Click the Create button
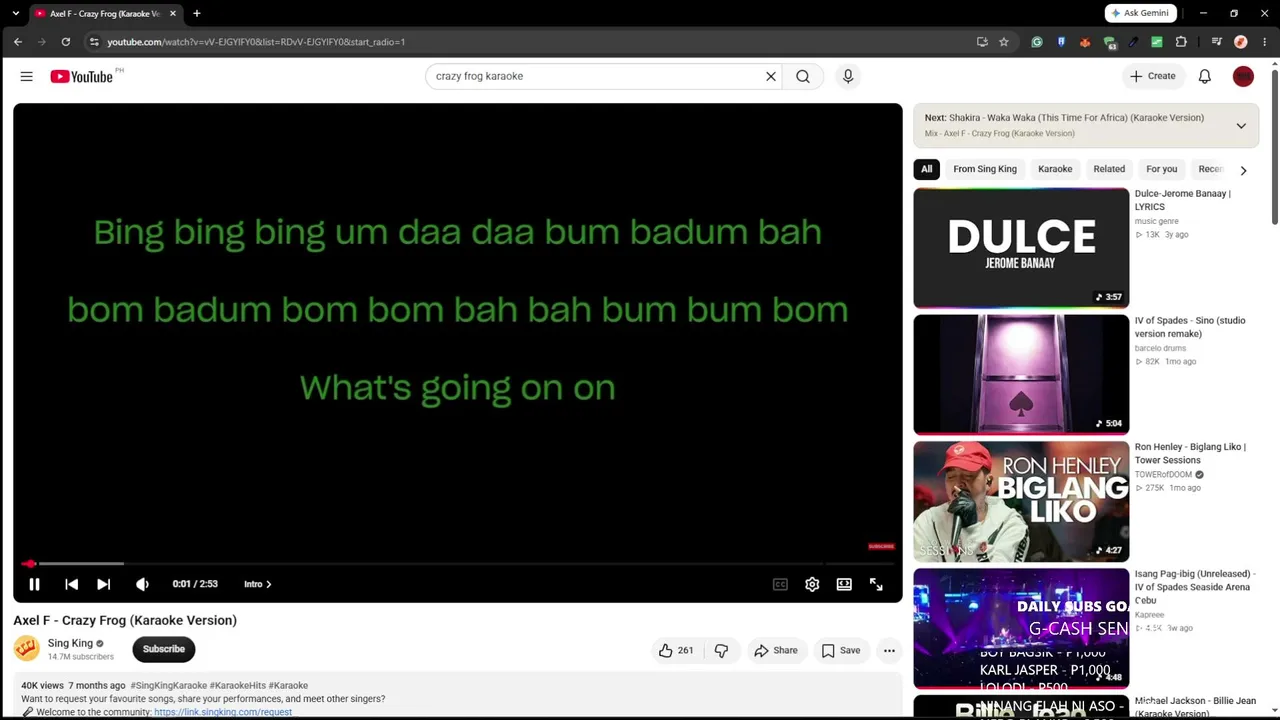Image resolution: width=1280 pixels, height=720 pixels. coord(1153,76)
